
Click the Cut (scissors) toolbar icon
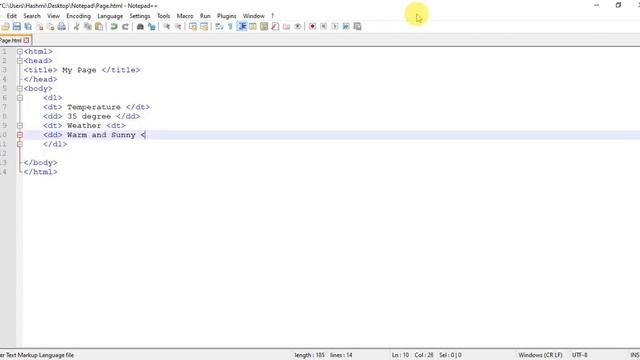tap(76, 27)
